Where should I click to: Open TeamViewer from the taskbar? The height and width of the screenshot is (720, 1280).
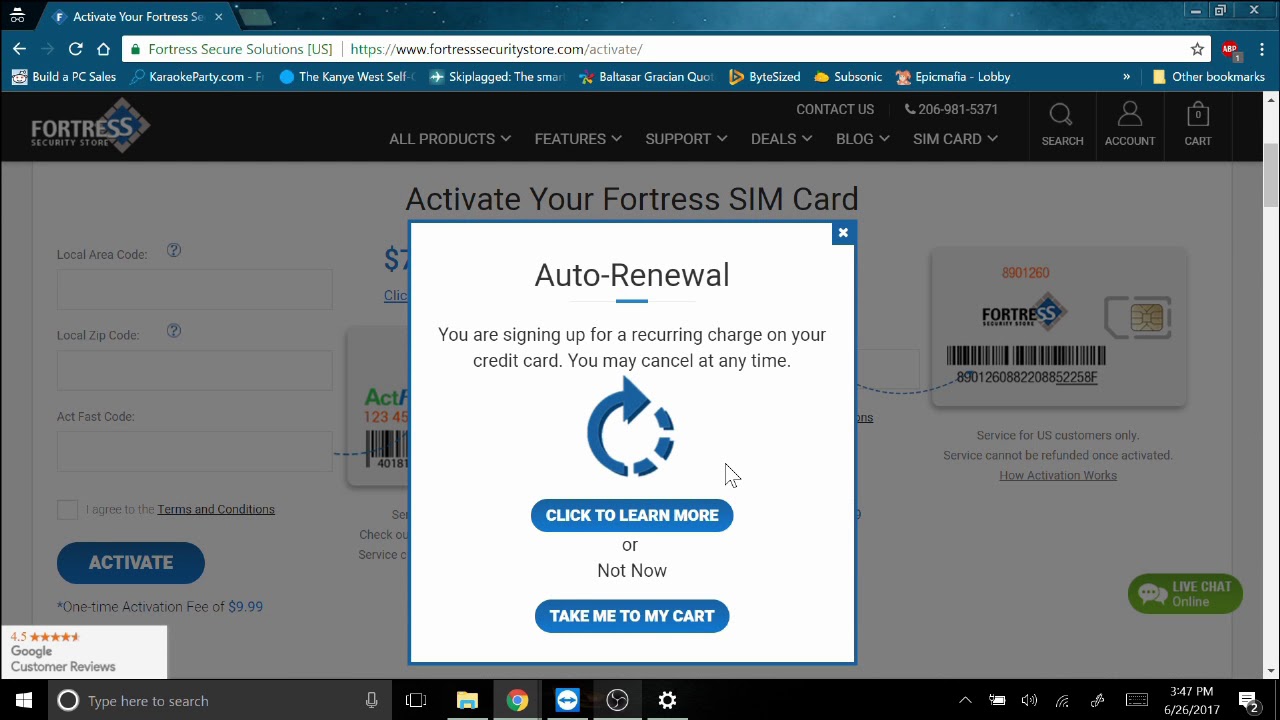[x=567, y=700]
